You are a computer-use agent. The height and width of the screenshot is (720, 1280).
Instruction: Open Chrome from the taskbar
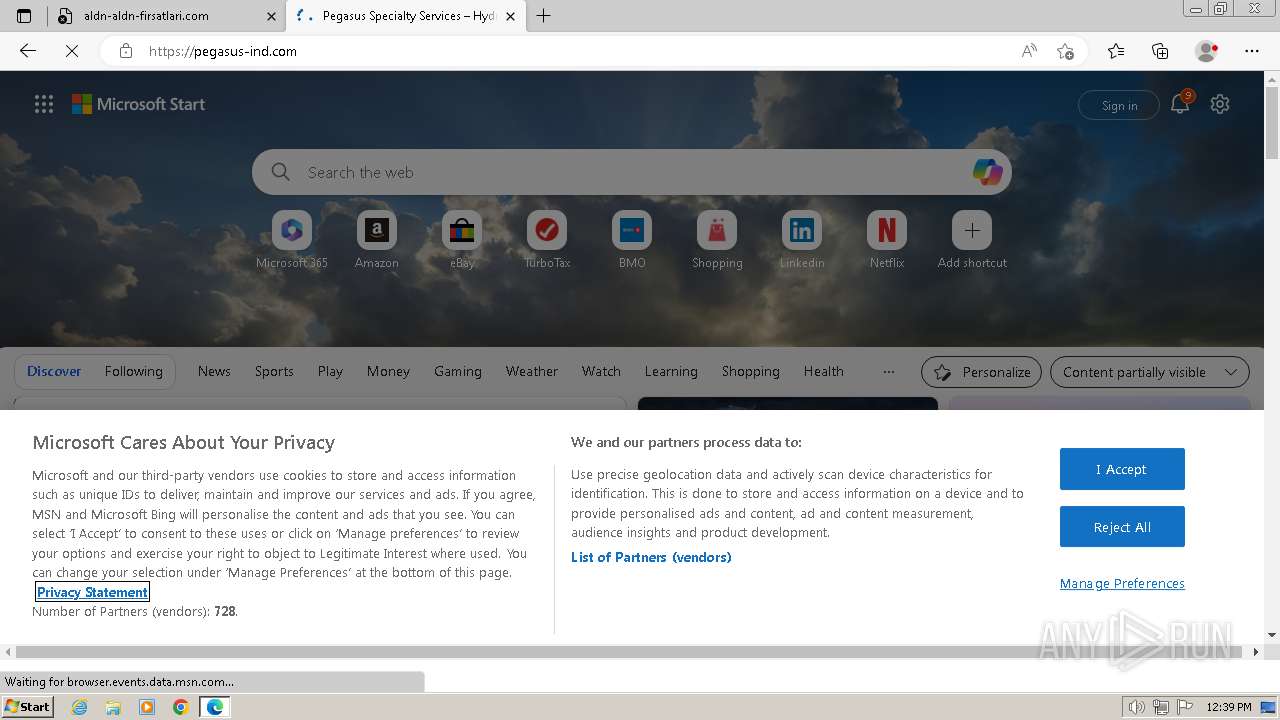(x=181, y=707)
